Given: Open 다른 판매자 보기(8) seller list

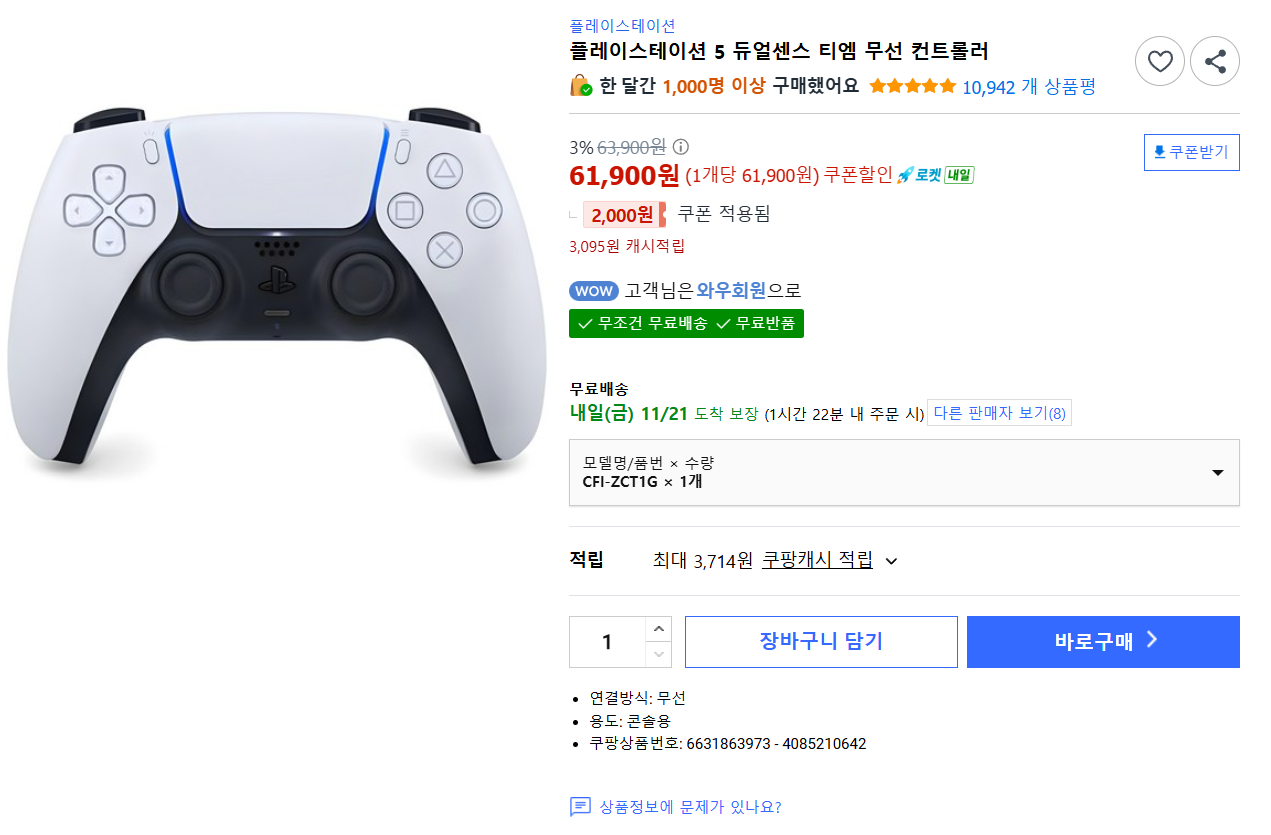Looking at the screenshot, I should point(998,412).
